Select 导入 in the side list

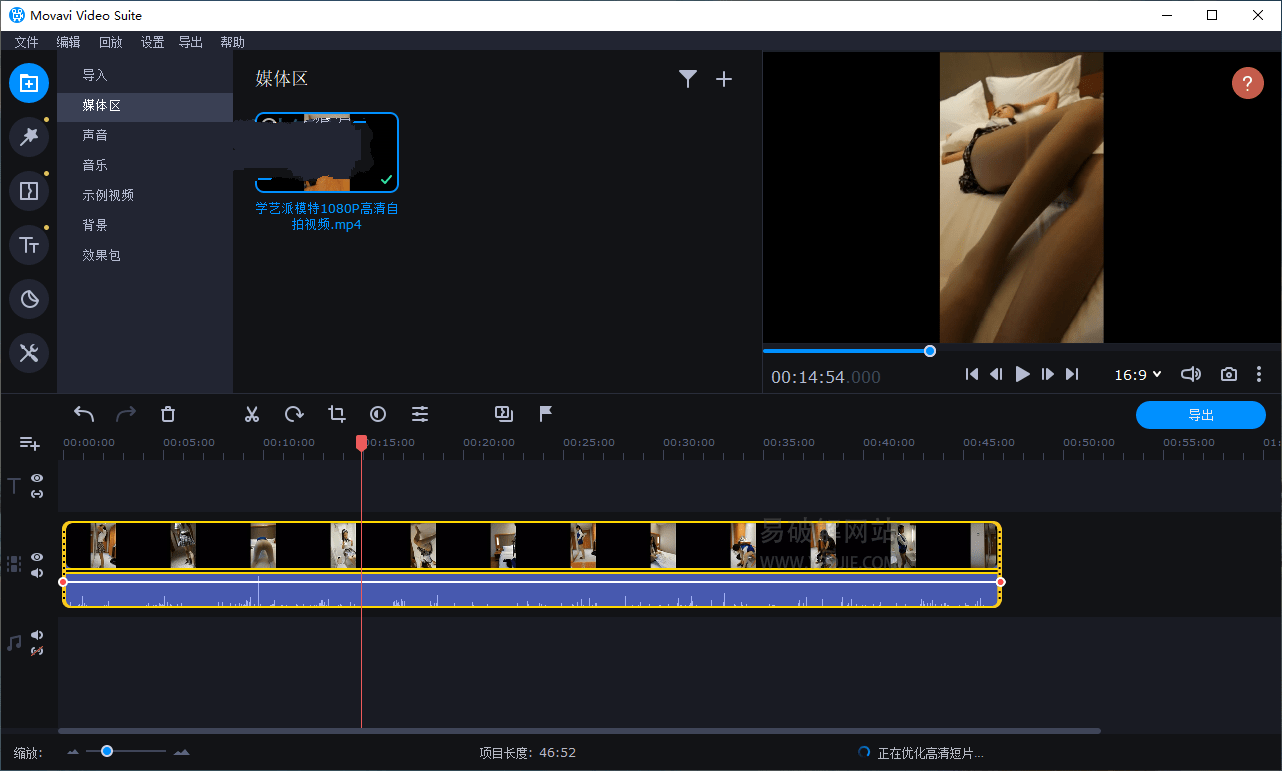pyautogui.click(x=145, y=75)
